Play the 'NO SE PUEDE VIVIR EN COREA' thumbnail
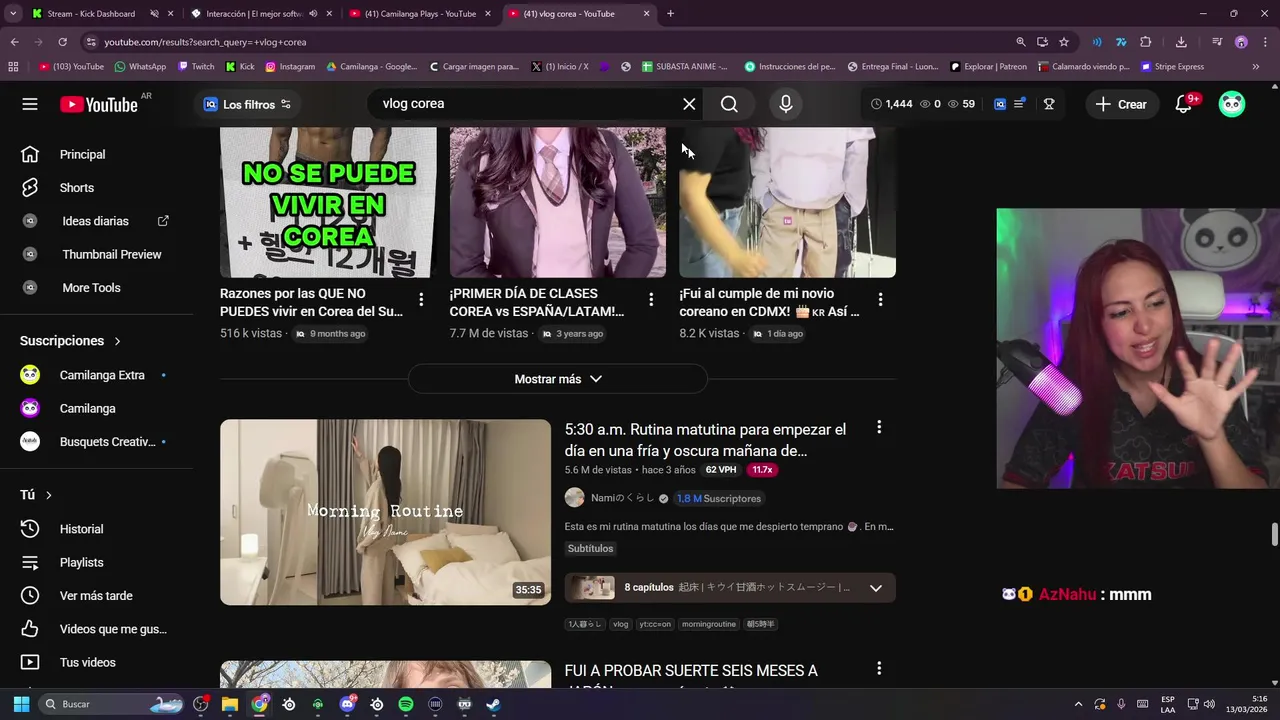This screenshot has height=720, width=1280. 328,202
